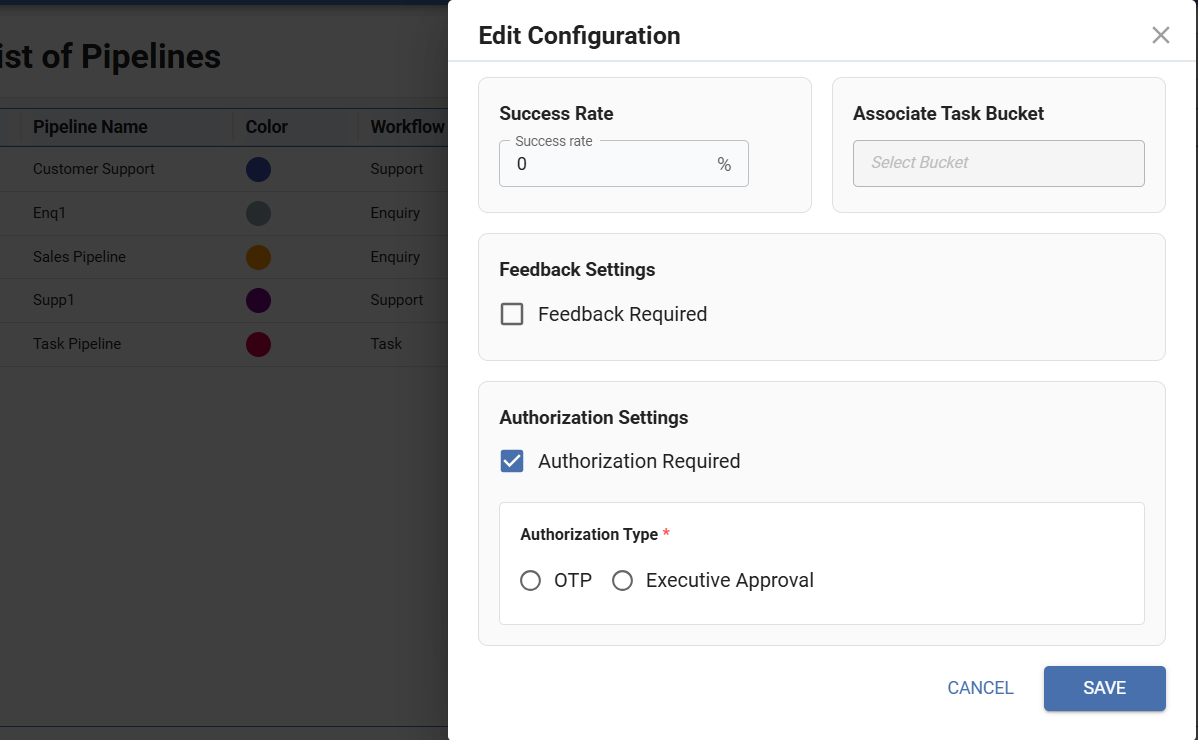Focus the Success rate input field
Screen dimensions: 1198x740
tap(623, 163)
